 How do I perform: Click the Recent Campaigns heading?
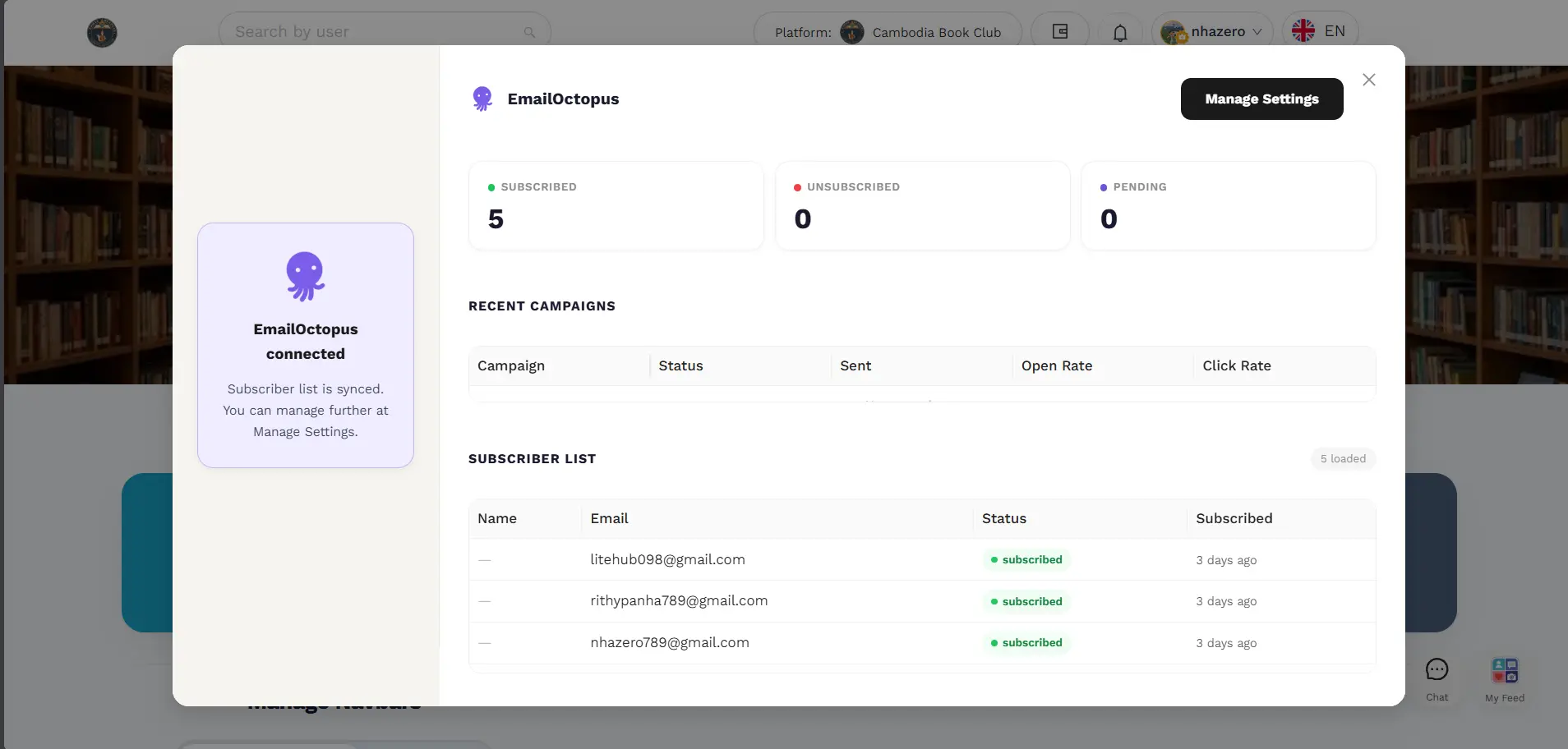point(542,306)
